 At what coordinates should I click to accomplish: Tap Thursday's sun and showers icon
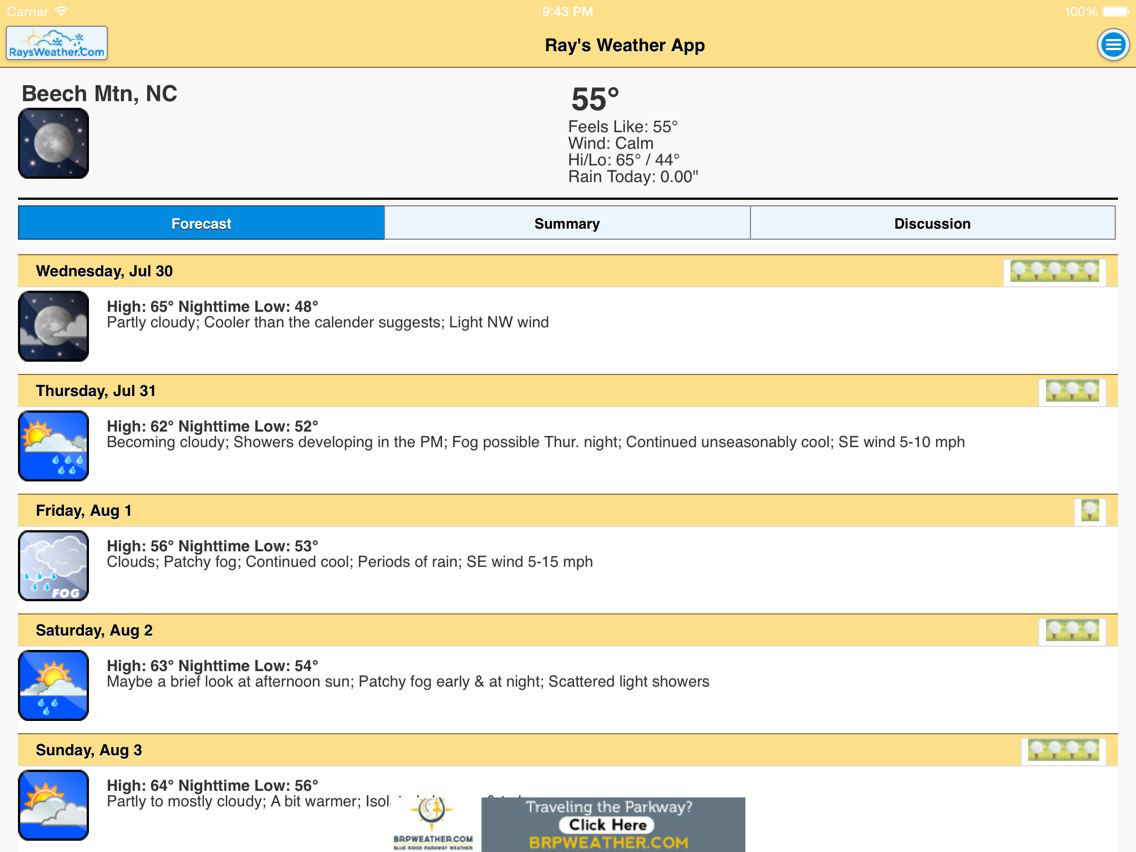coord(54,446)
